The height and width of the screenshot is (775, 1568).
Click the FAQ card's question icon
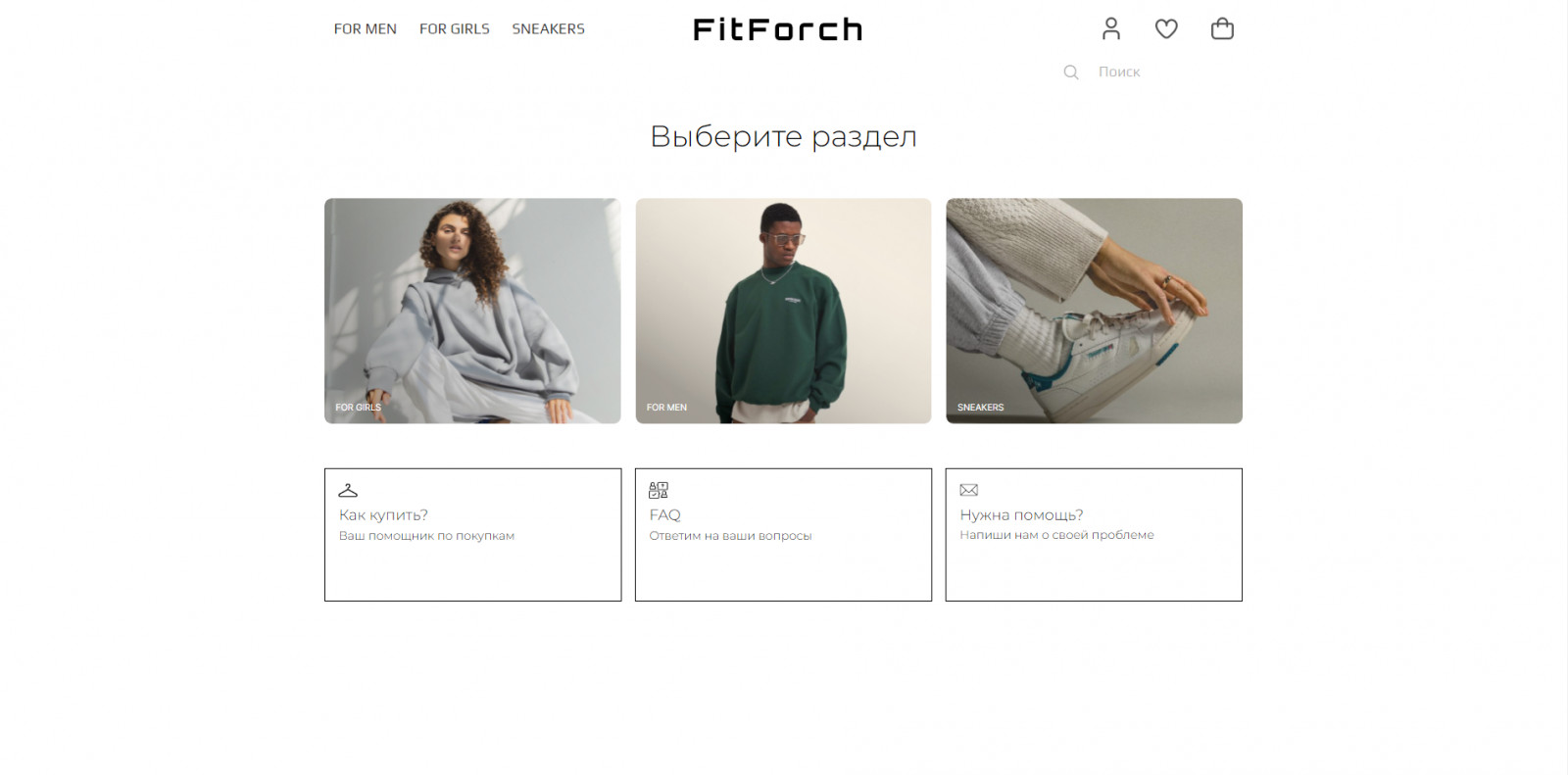click(x=659, y=490)
